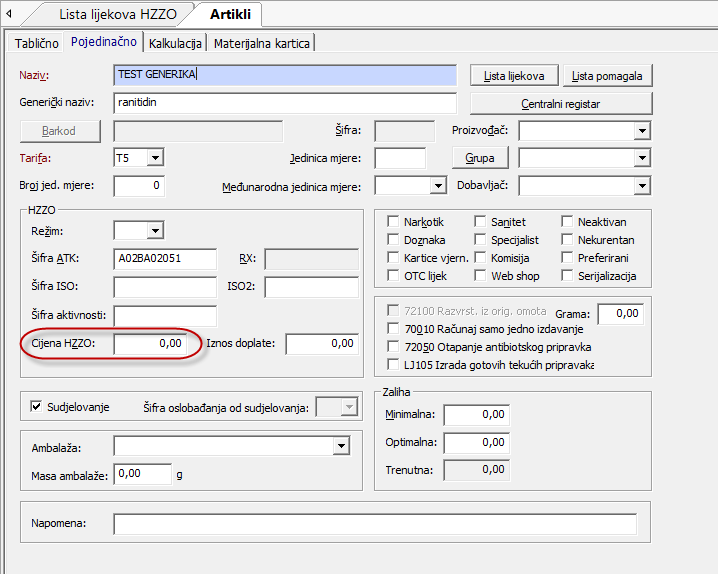Click the Cijena HZZO input field
Image resolution: width=718 pixels, height=574 pixels.
tap(150, 344)
